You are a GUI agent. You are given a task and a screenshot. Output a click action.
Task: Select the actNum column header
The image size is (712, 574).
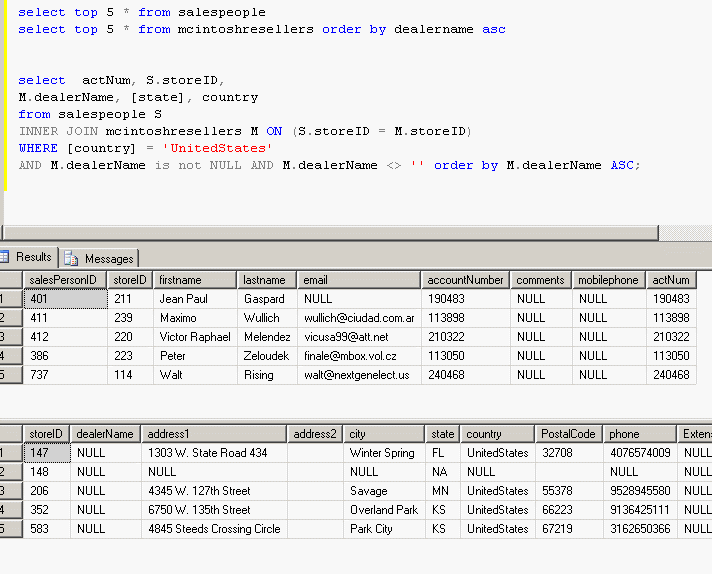point(671,280)
